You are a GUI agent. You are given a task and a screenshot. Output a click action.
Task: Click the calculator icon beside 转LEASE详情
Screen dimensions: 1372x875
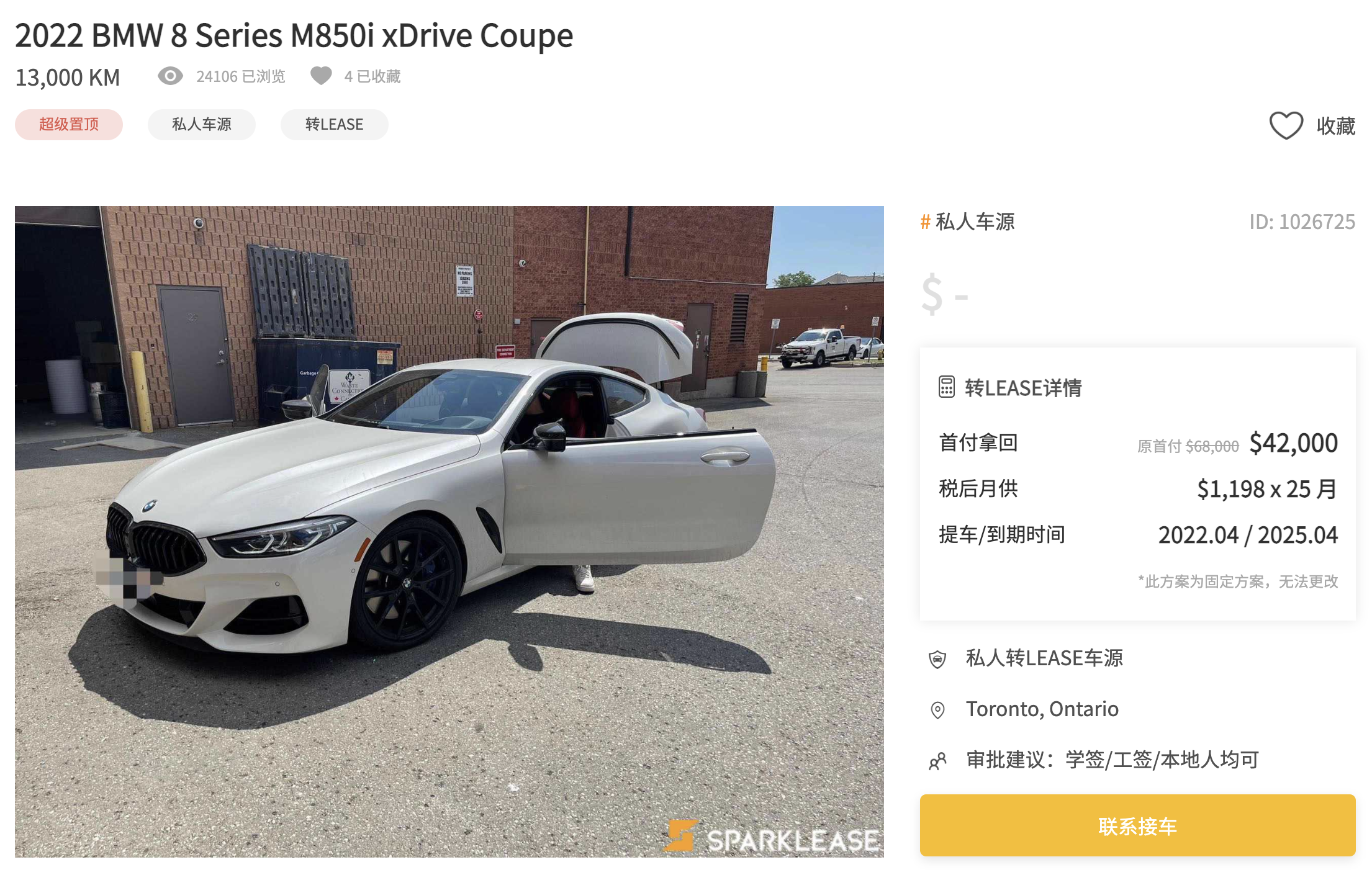point(946,387)
